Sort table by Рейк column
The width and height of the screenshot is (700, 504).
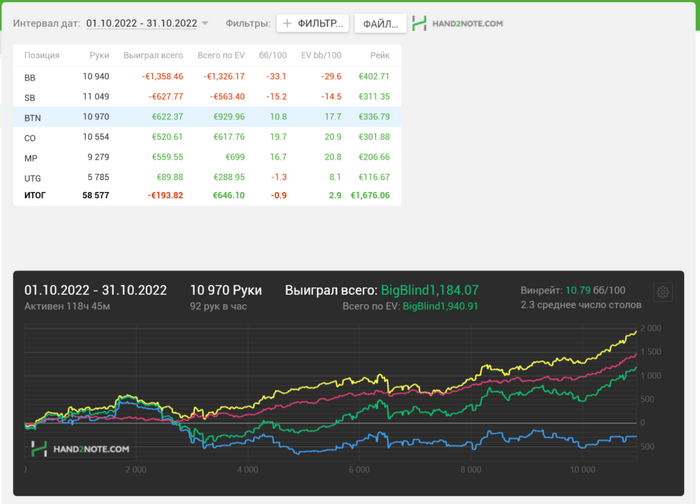coord(379,56)
